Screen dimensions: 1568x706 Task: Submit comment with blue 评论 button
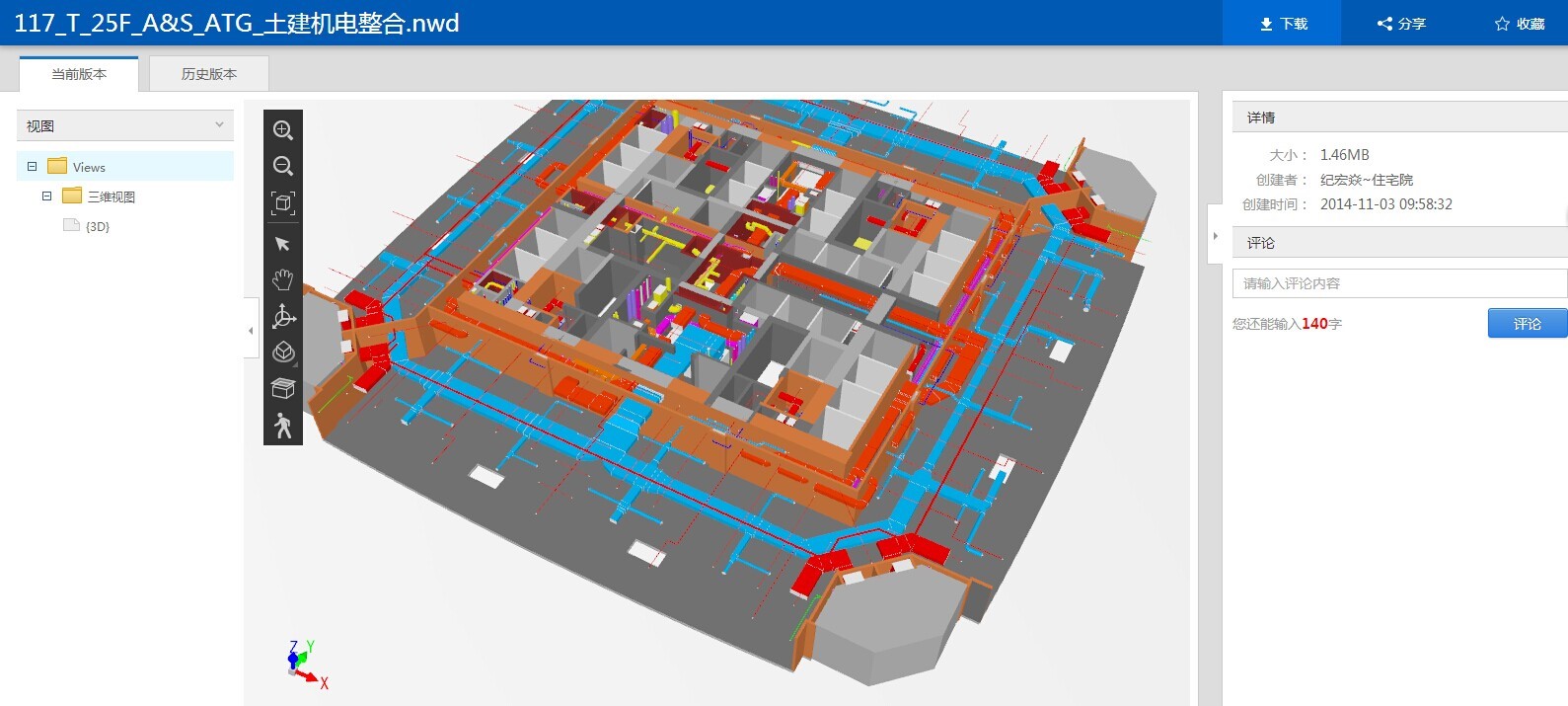click(1527, 324)
